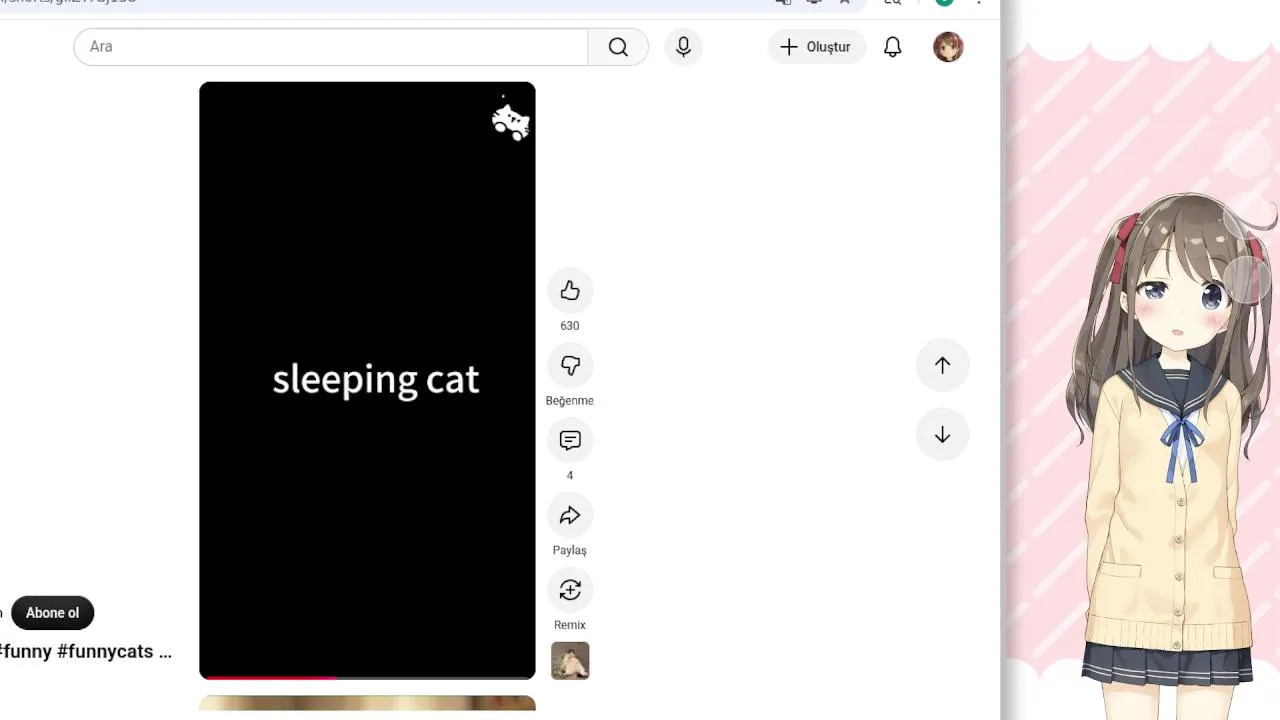Dislike the short with thumbs-down icon
Viewport: 1280px width, 720px height.
coord(570,366)
